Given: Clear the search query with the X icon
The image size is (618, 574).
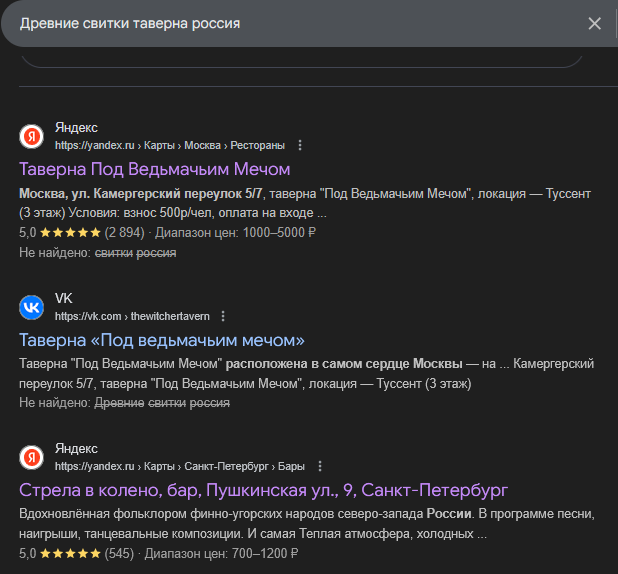Looking at the screenshot, I should click(x=594, y=24).
